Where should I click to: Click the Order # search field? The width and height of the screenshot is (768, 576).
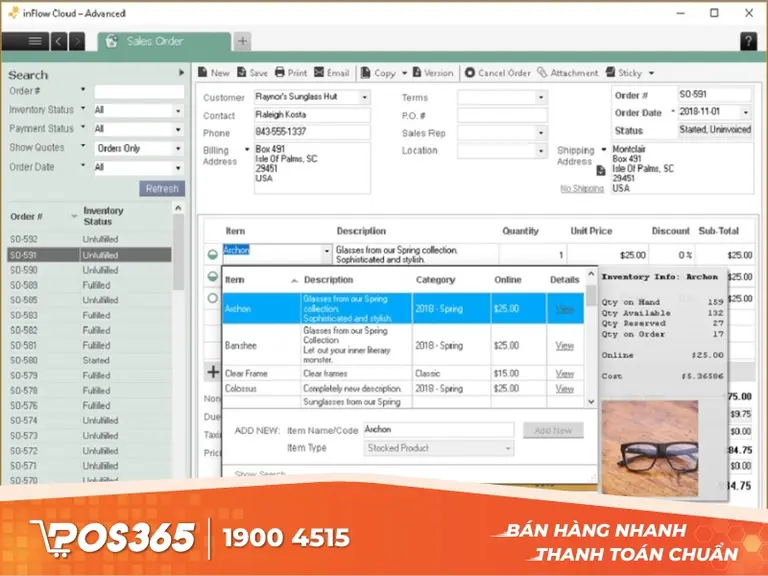139,92
